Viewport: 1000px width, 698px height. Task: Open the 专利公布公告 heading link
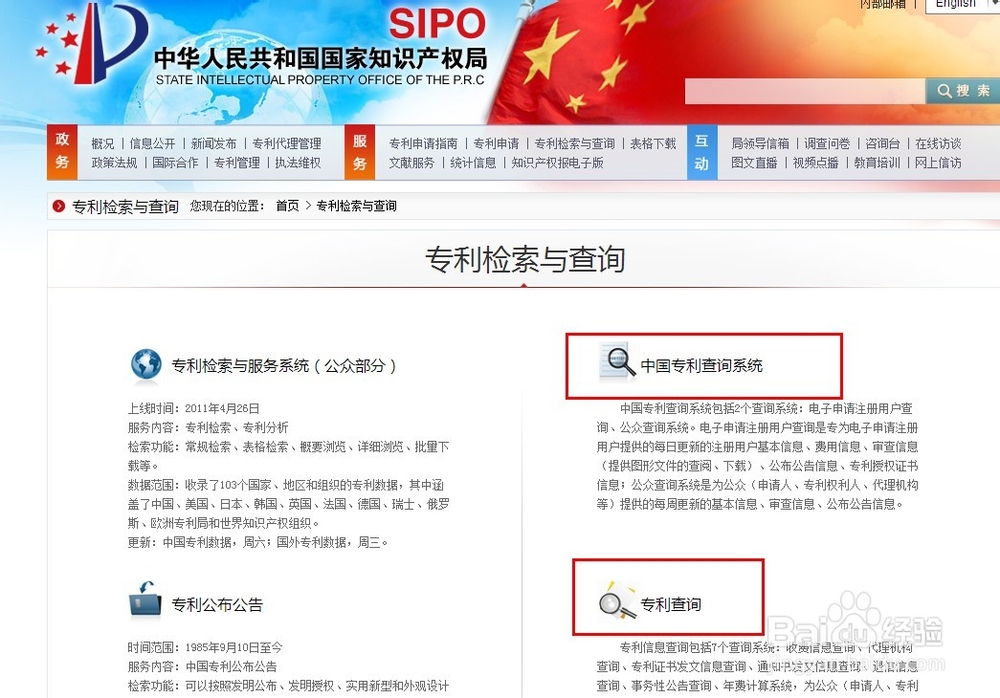click(x=217, y=605)
